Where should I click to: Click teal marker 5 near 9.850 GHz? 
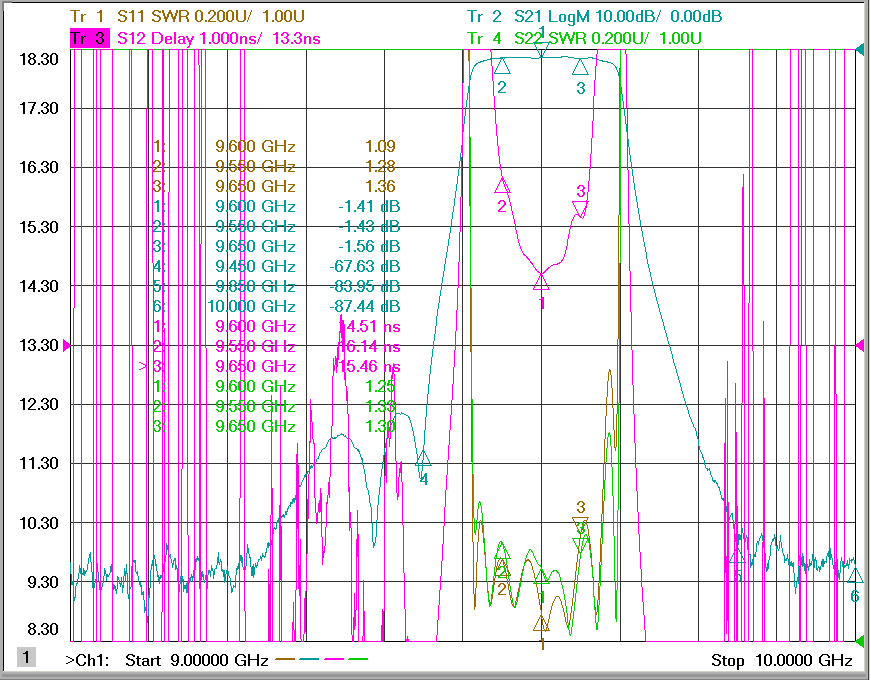(x=737, y=556)
